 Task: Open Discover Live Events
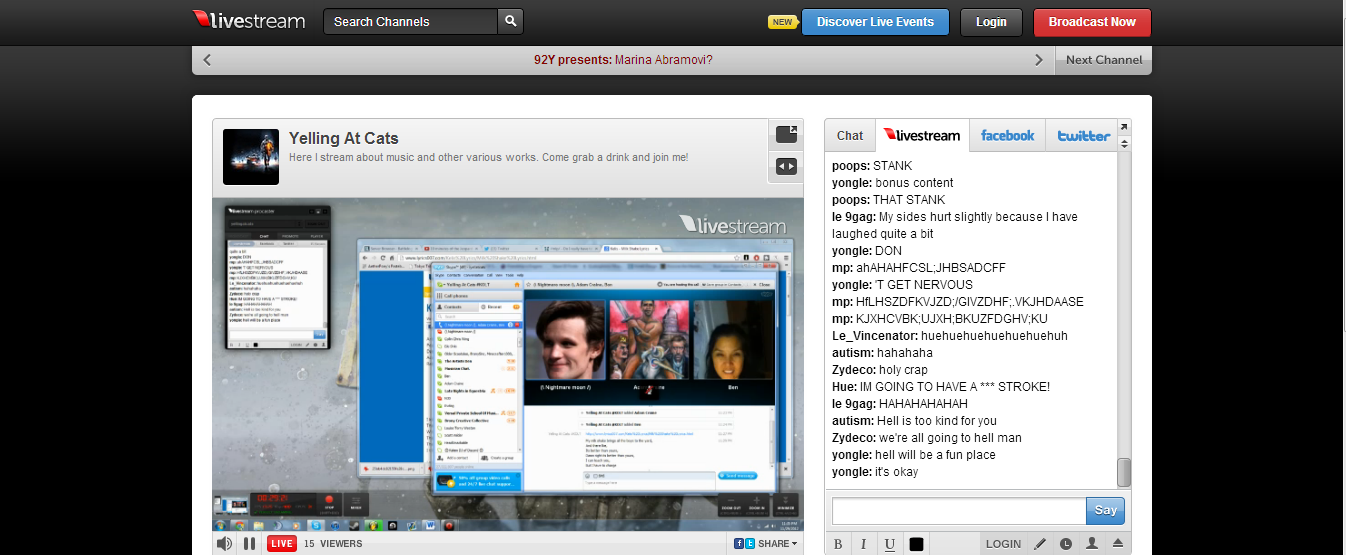[875, 22]
